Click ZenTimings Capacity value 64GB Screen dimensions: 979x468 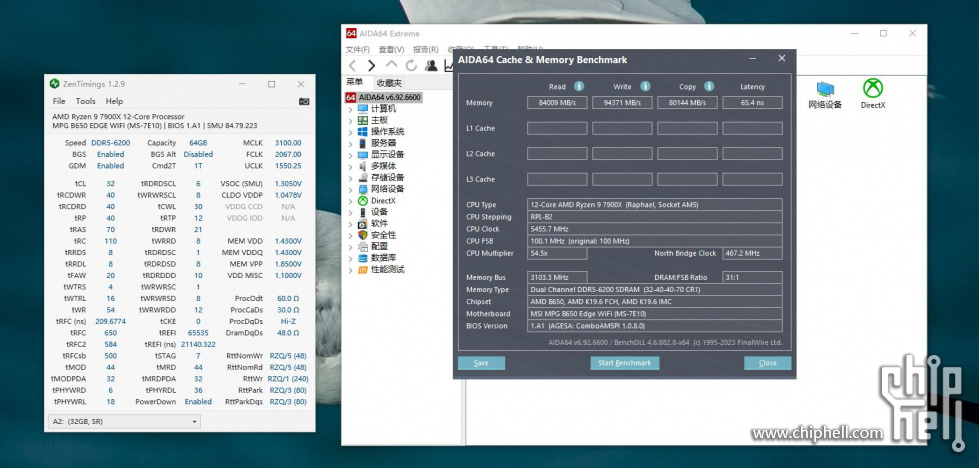click(x=198, y=143)
